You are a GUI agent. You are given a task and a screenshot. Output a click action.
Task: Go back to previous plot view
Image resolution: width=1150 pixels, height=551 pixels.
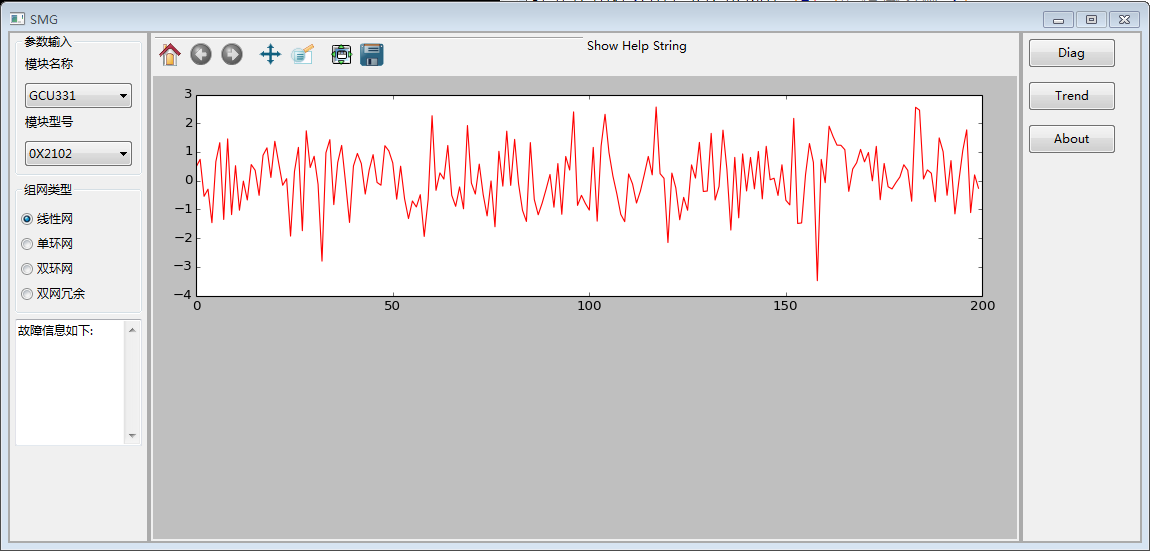[201, 54]
